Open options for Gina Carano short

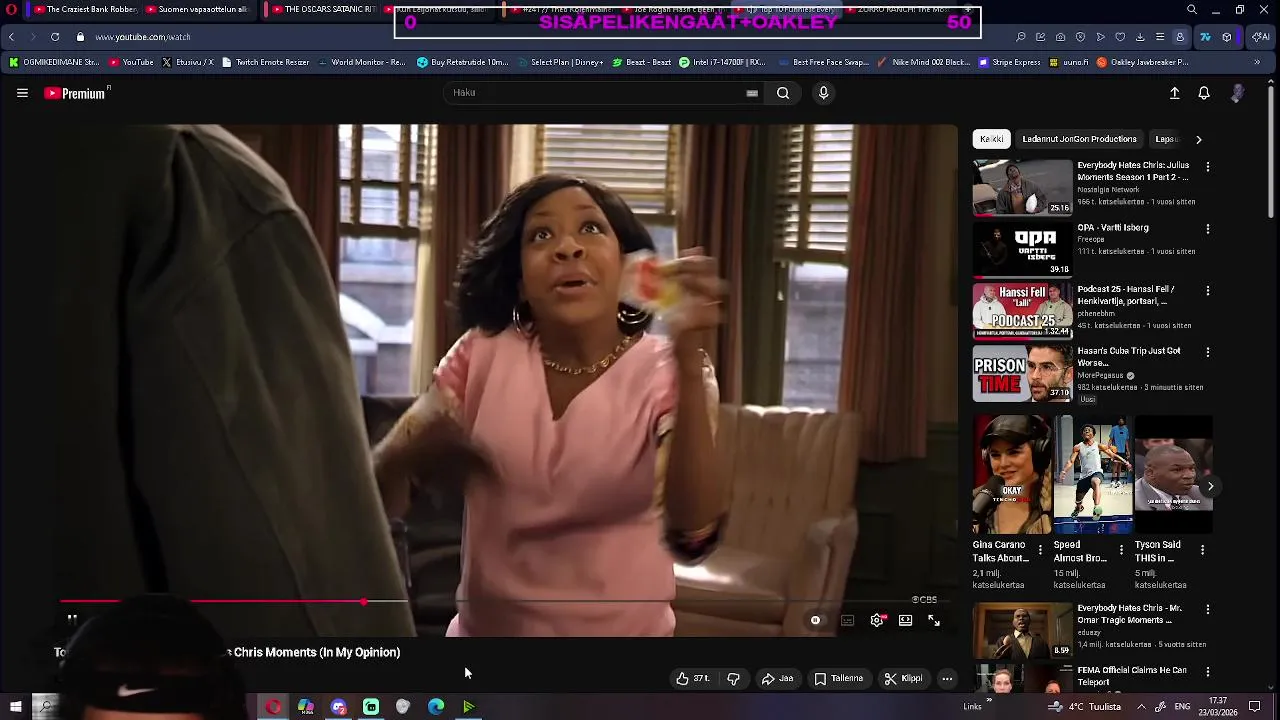click(x=1040, y=550)
